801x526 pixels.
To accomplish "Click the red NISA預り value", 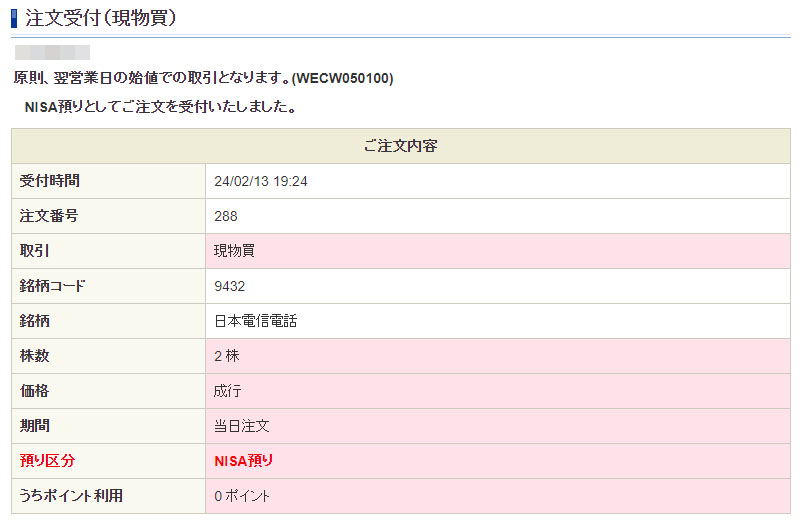I will (x=244, y=461).
